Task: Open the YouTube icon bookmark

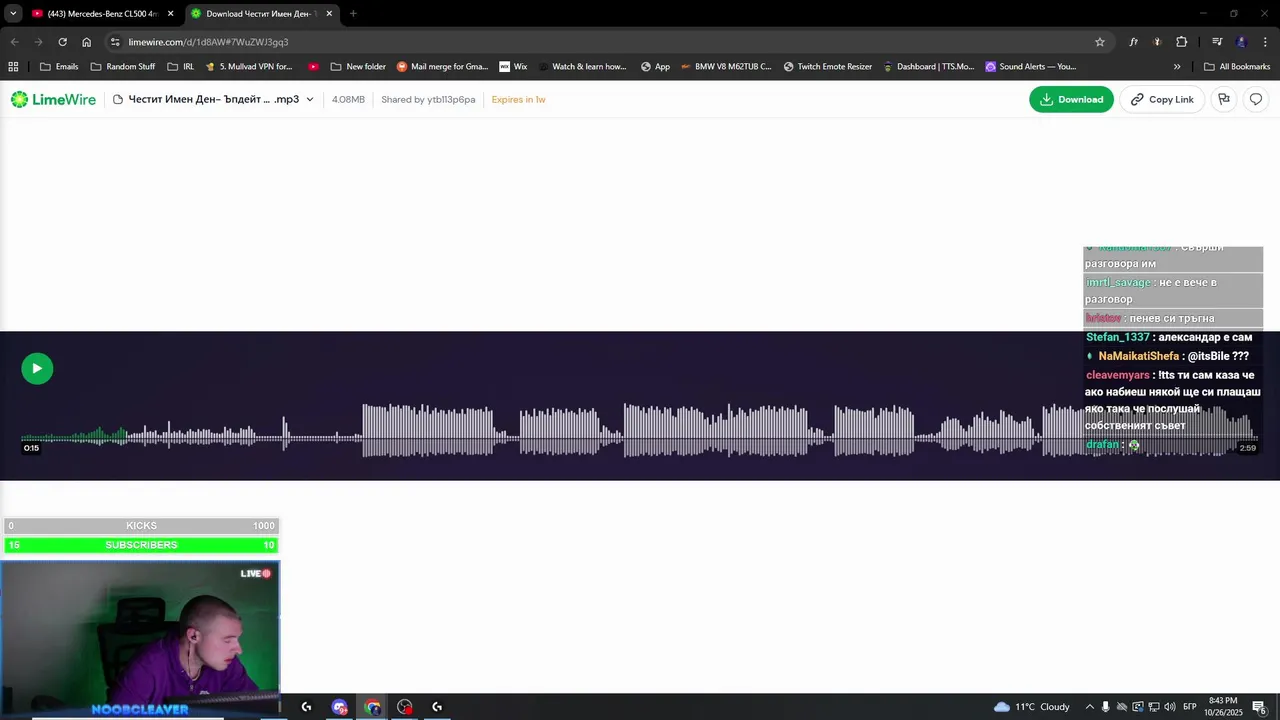Action: (314, 67)
